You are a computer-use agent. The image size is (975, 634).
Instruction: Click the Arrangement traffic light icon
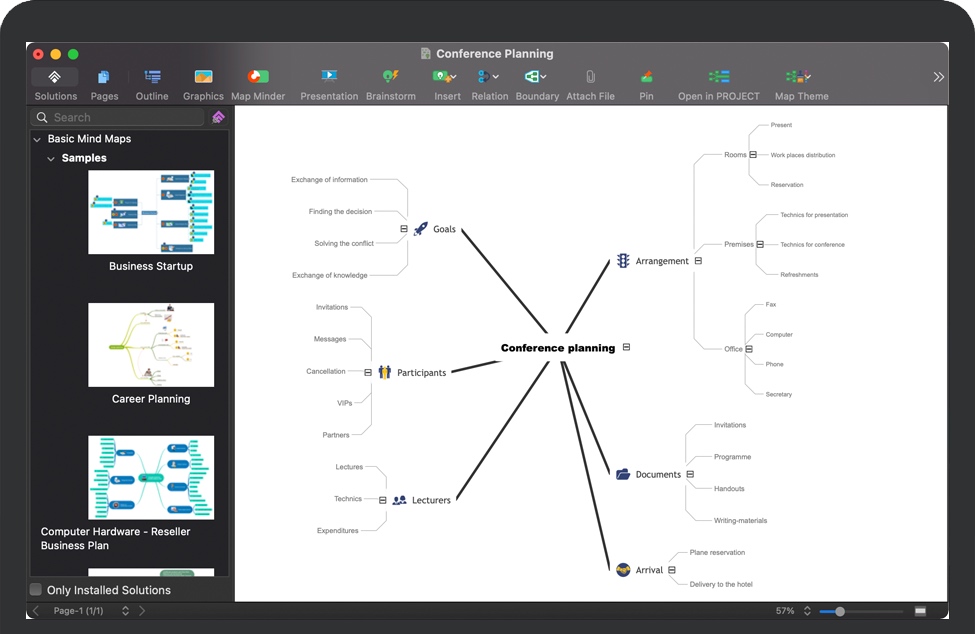[x=623, y=261]
